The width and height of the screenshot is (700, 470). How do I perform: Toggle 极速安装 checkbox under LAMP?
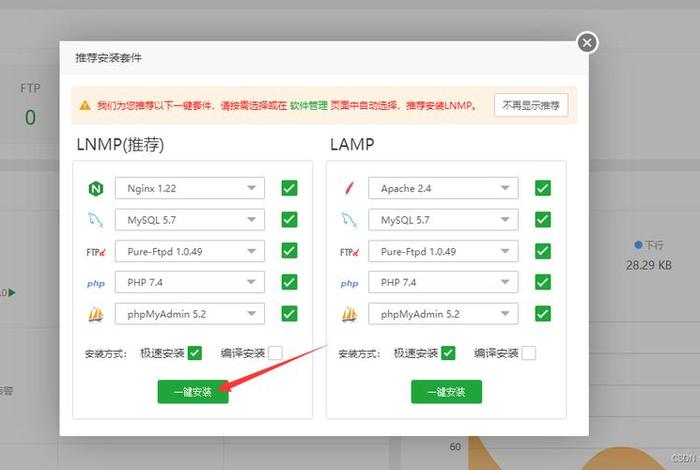click(x=448, y=353)
